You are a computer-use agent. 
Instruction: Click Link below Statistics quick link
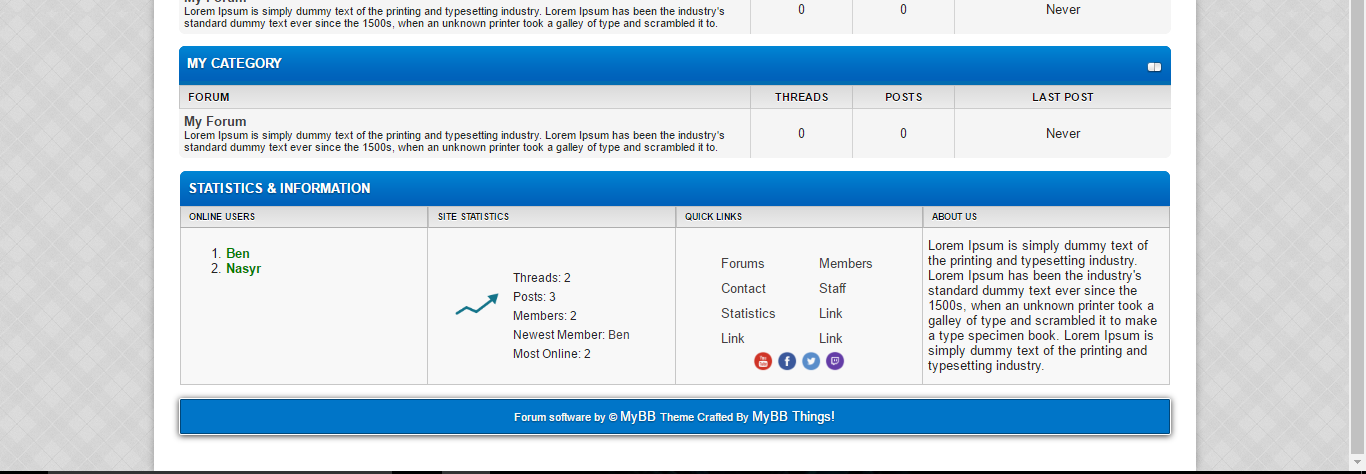[x=733, y=339]
